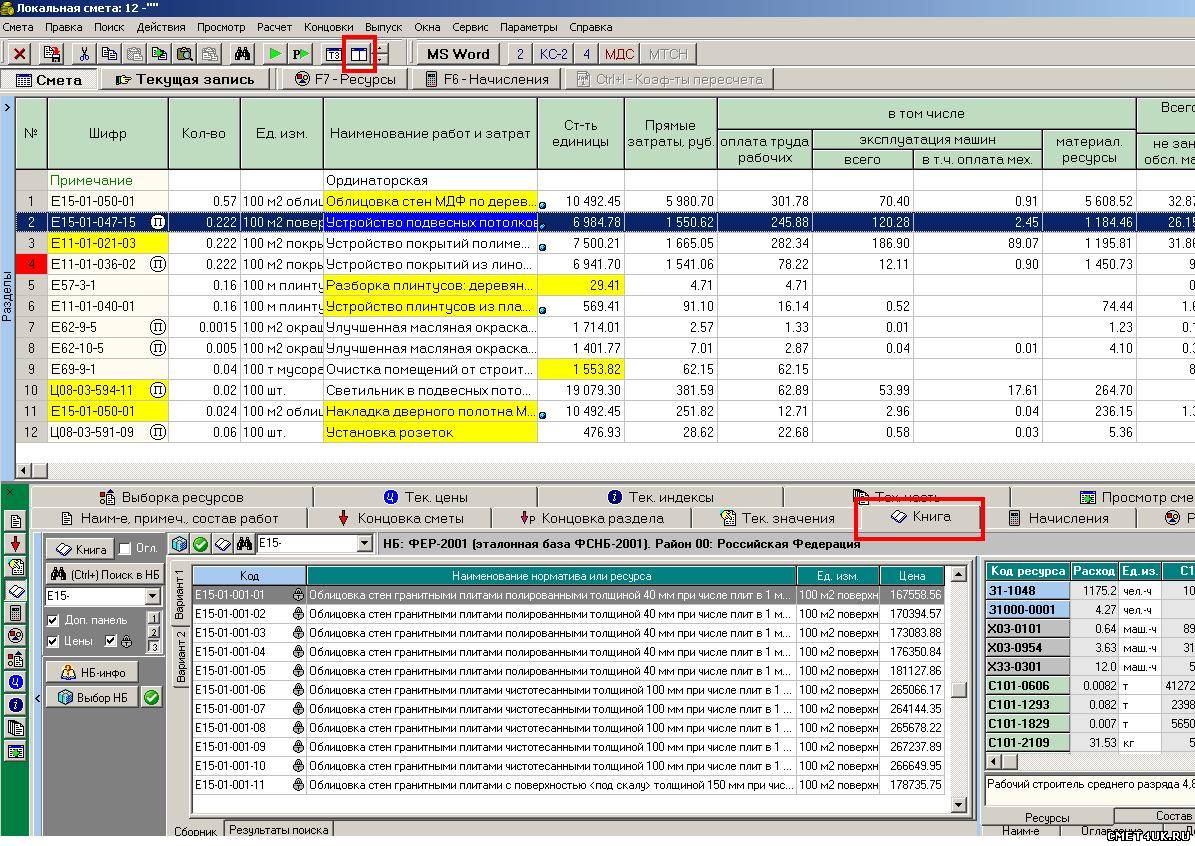Toggle the Огл. checkbox
The image size is (1195, 846).
[x=125, y=549]
